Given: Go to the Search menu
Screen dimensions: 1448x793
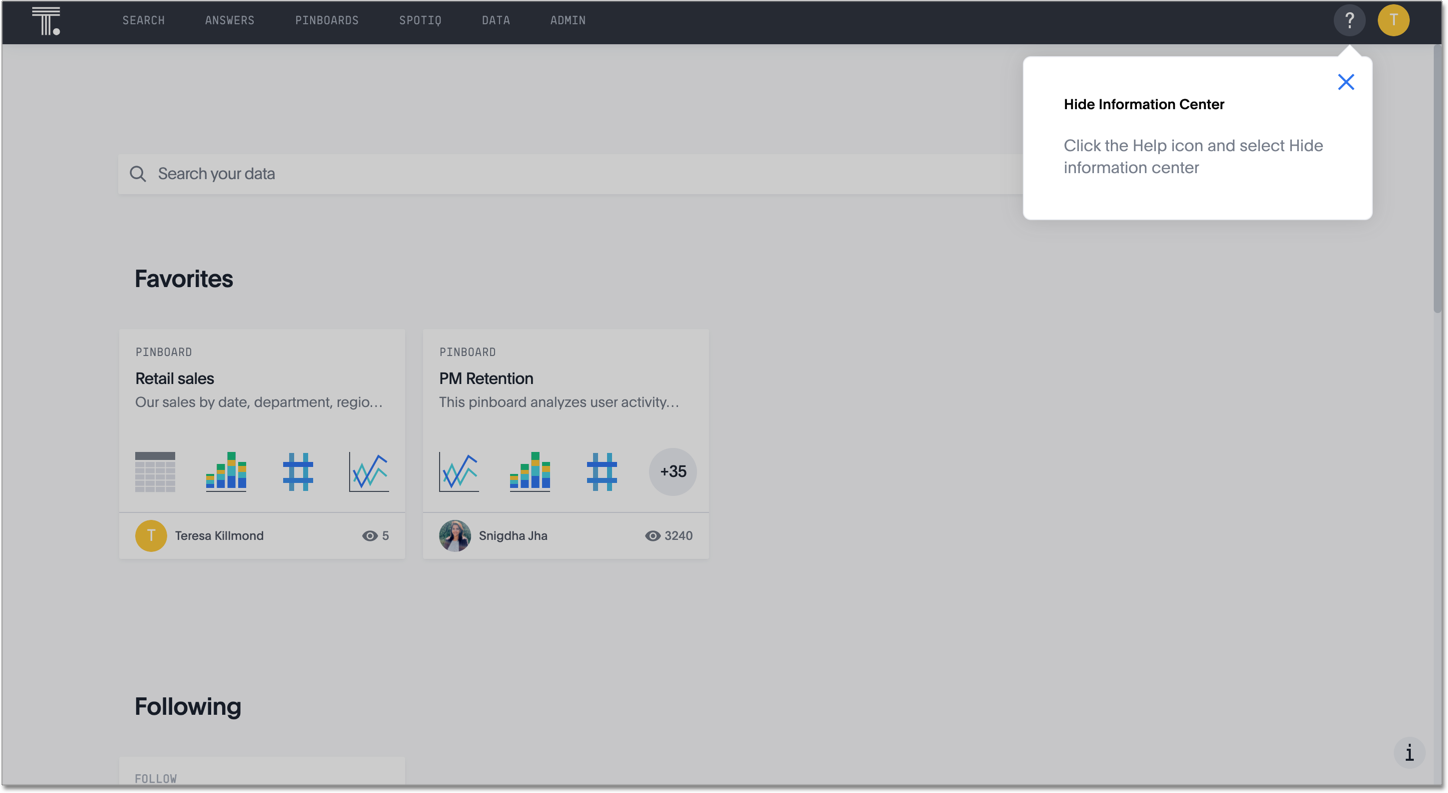Looking at the screenshot, I should pos(144,20).
